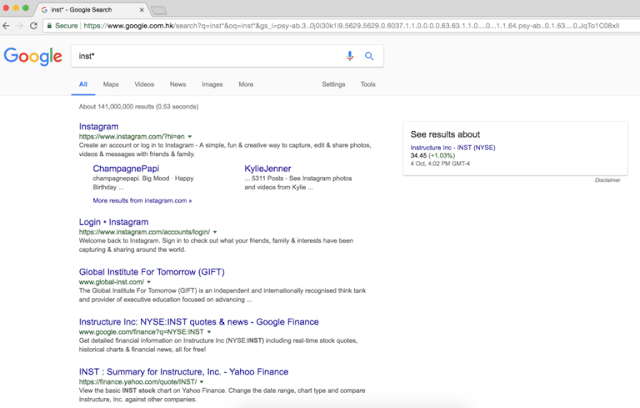The image size is (640, 408).
Task: Click the browser forward arrow
Action: [x=20, y=26]
